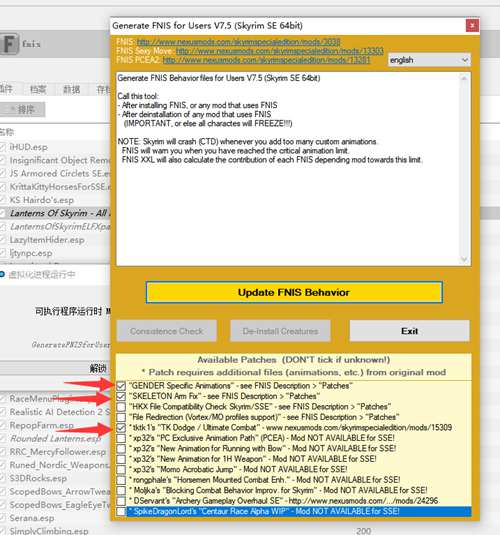Open the FNIS Sexy Move nexusmods link
The image size is (500, 535).
pos(280,51)
